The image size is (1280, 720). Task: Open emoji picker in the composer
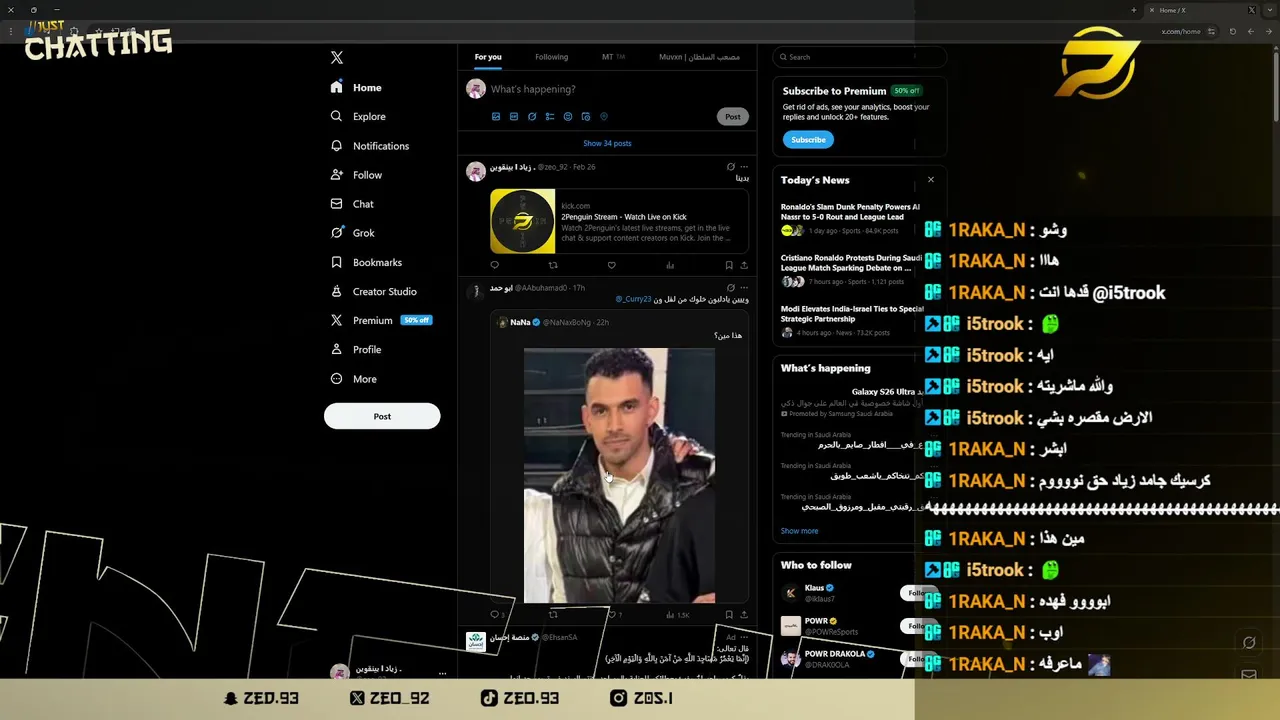568,117
